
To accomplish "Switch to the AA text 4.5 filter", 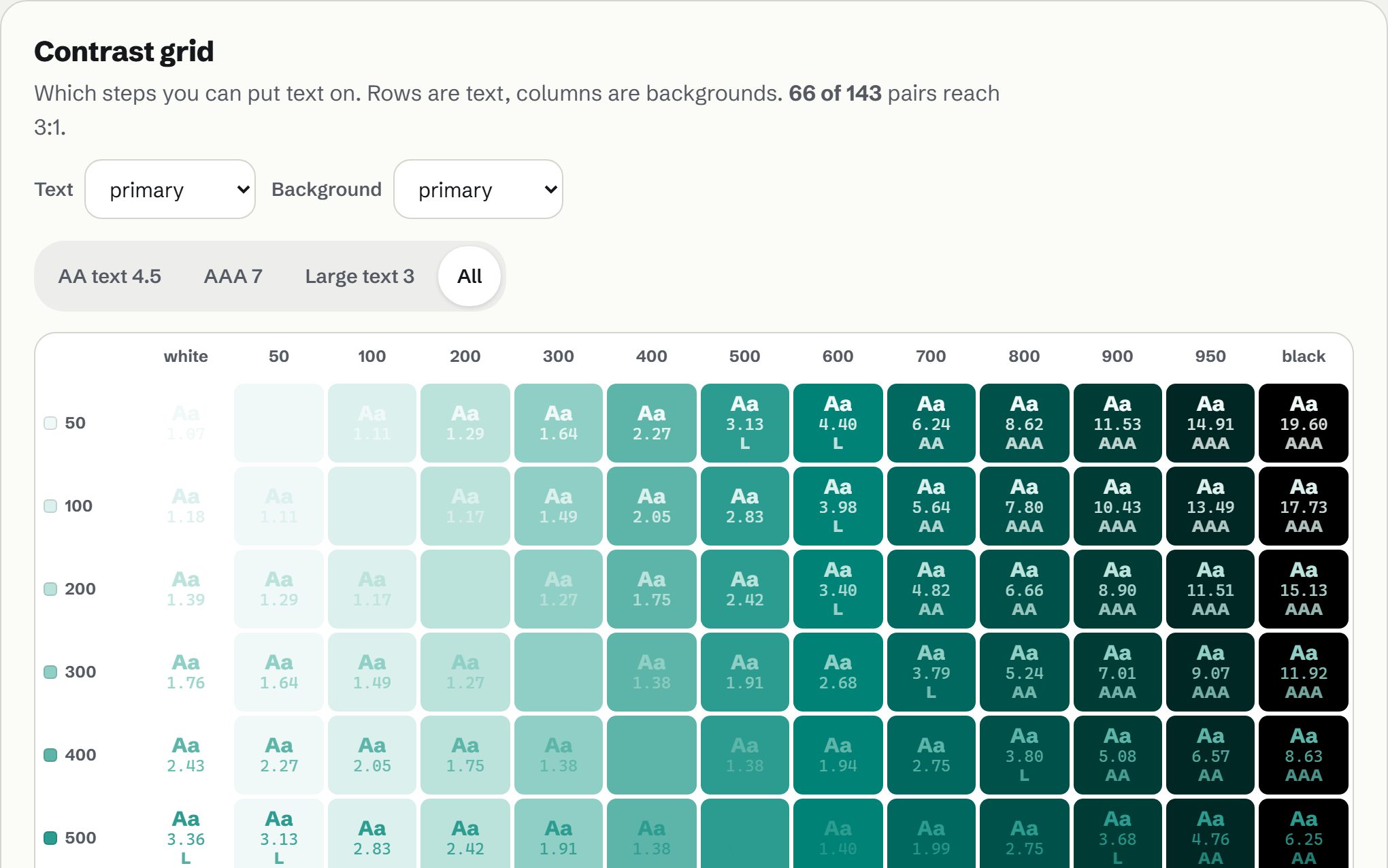I will click(110, 276).
